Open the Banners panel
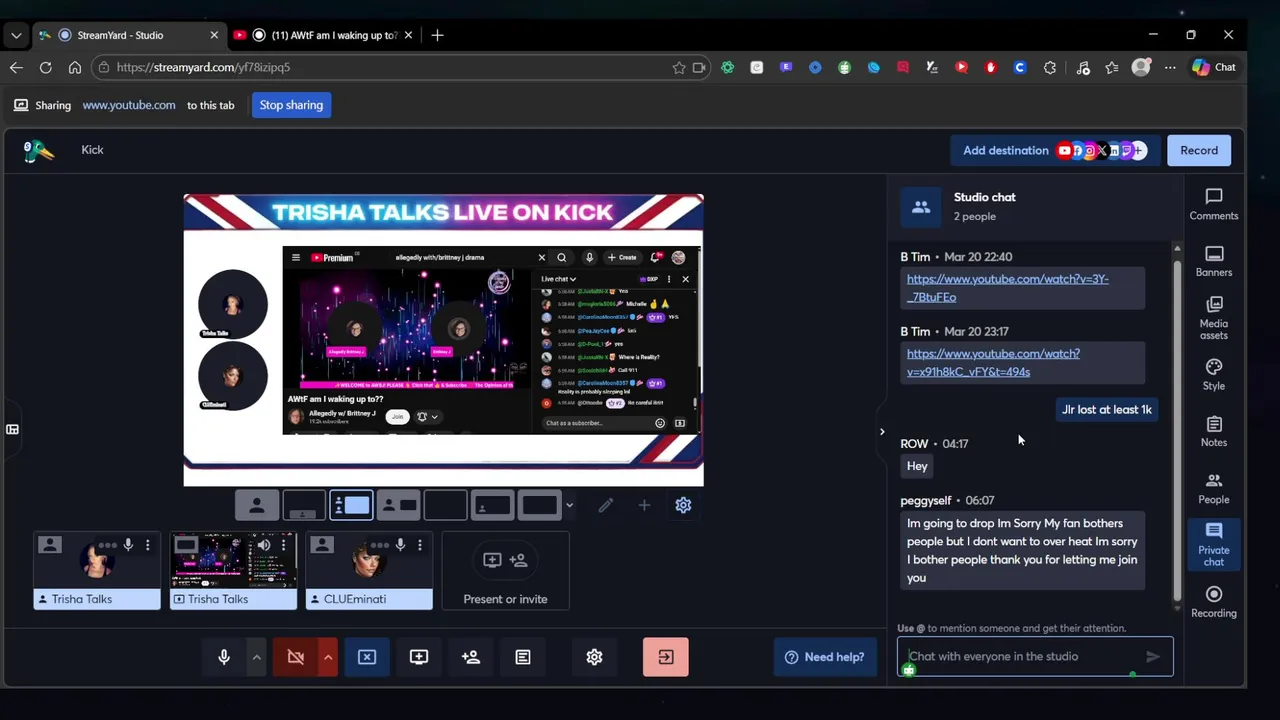The image size is (1280, 720). (x=1213, y=261)
